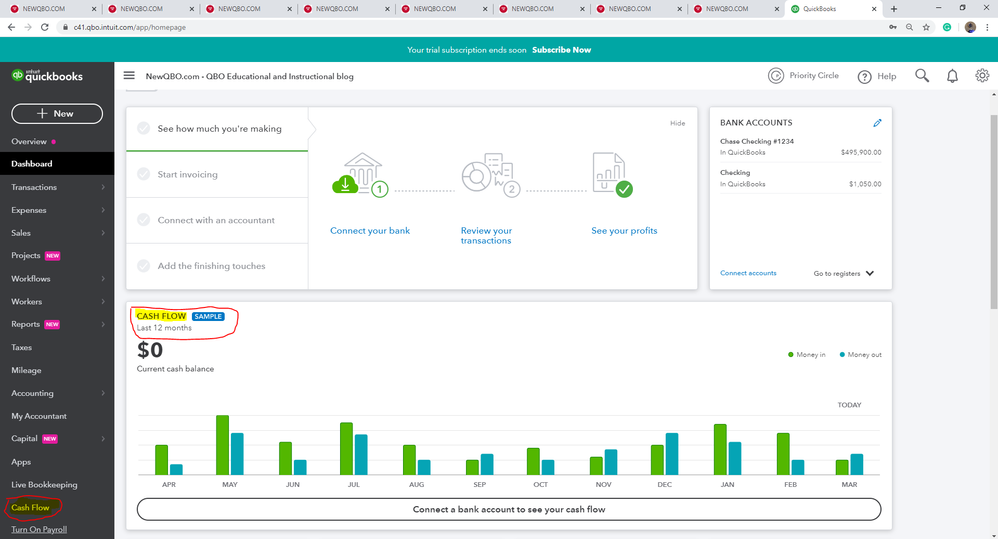Click the Money in legend dot
Screen dimensions: 998x539
791,354
